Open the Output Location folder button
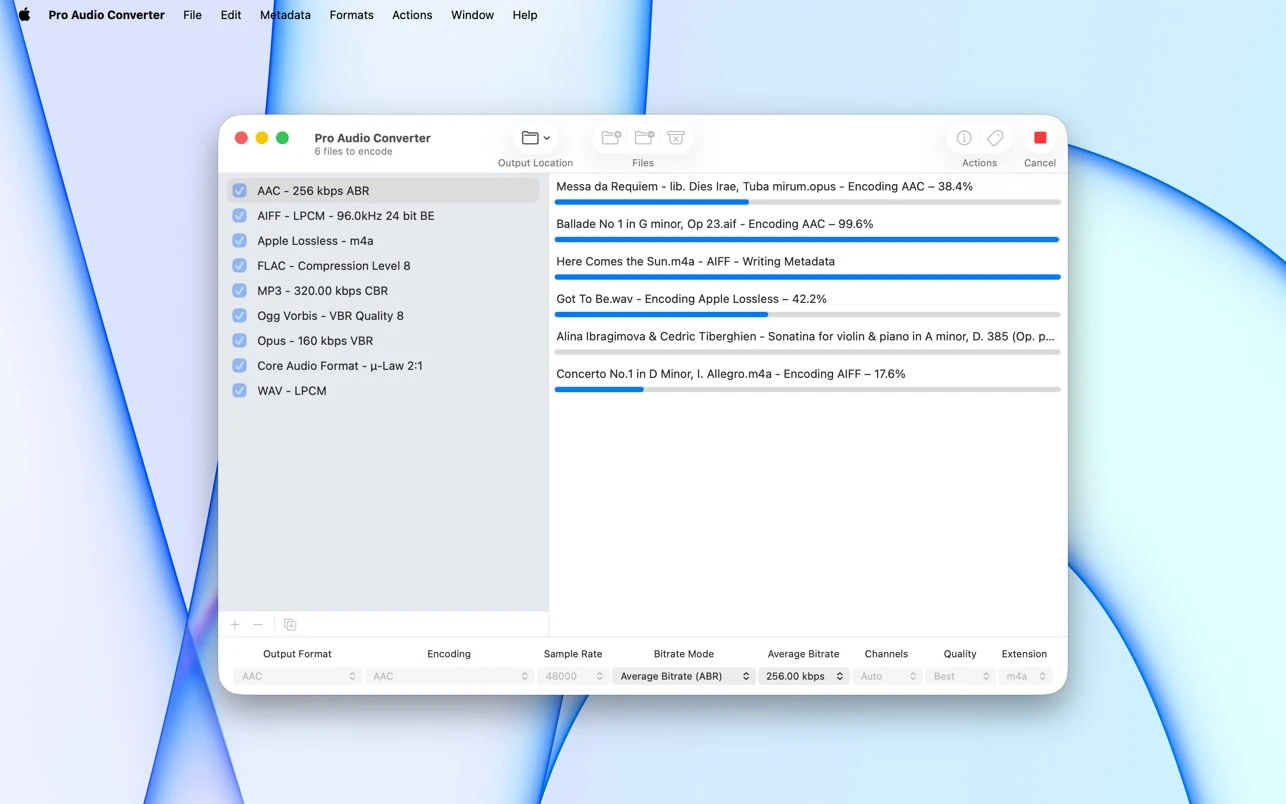1286x804 pixels. coord(536,138)
